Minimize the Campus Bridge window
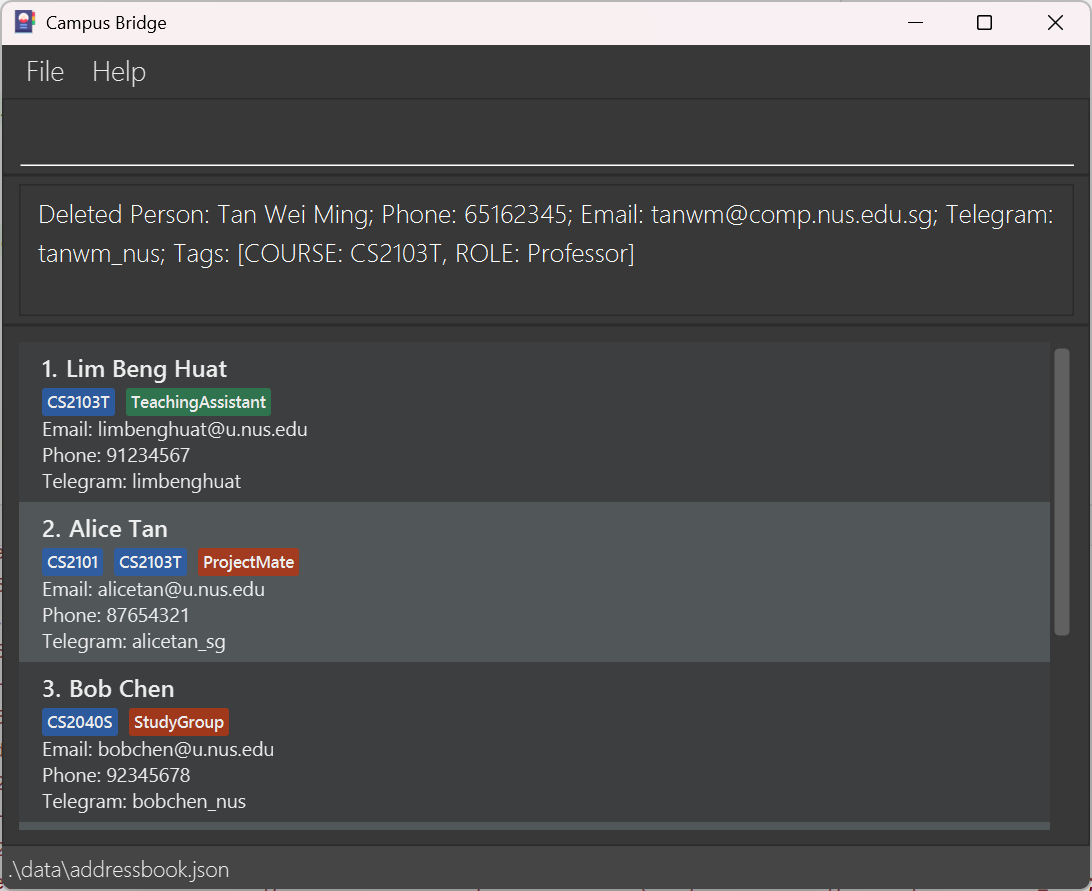1092x891 pixels. pos(916,23)
